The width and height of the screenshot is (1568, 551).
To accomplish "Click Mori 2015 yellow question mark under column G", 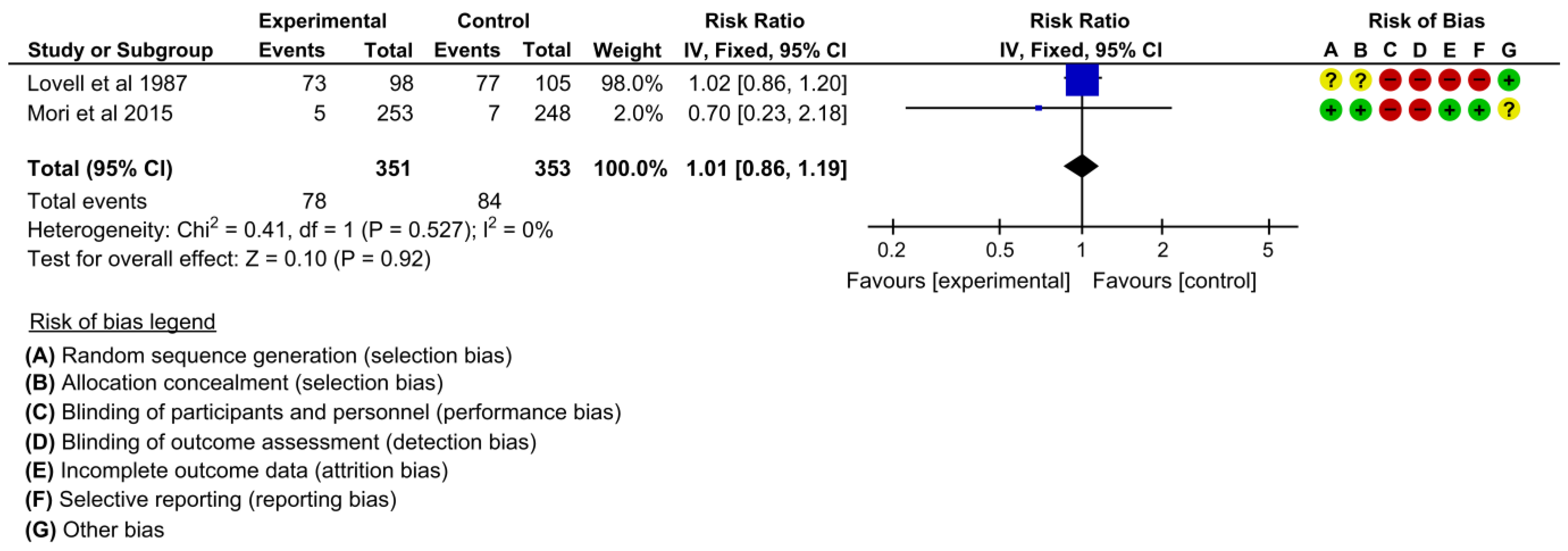I will 1509,110.
